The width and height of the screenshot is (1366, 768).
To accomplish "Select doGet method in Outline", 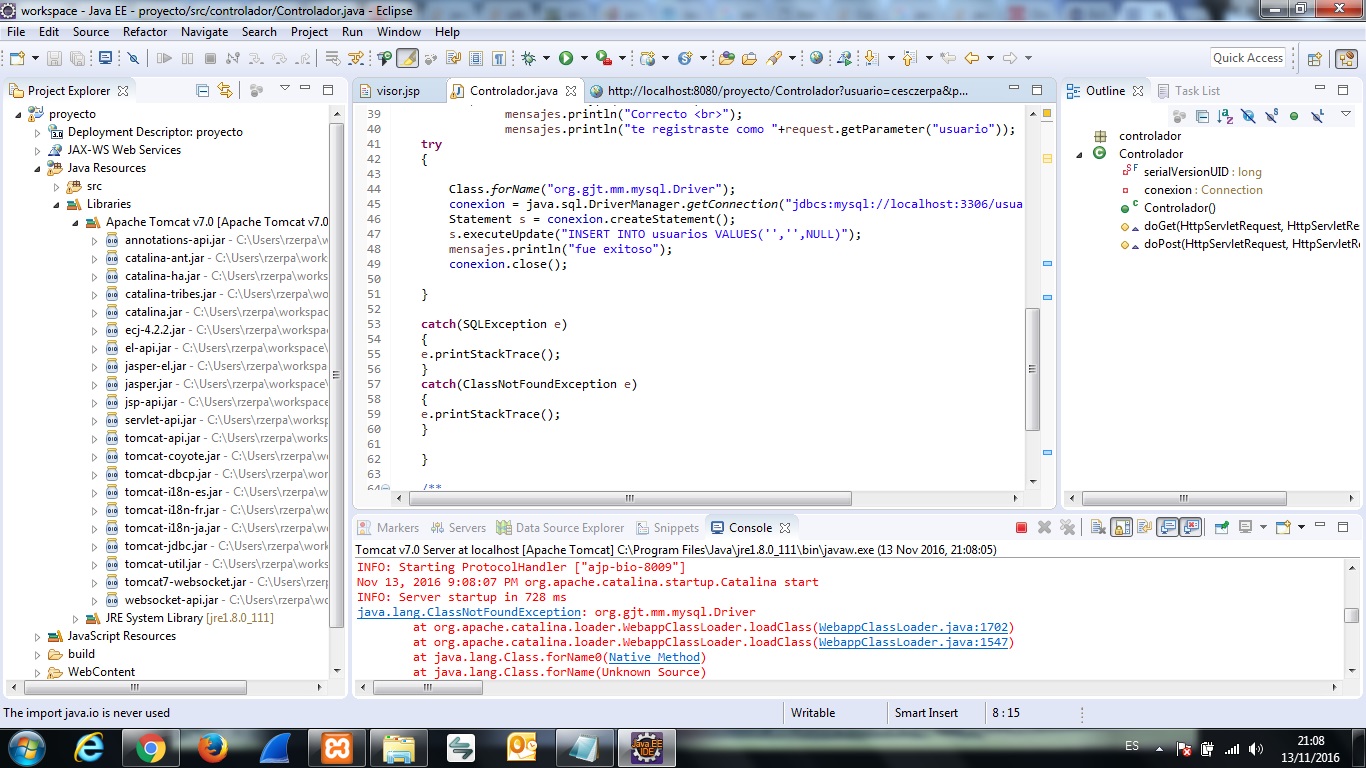I will click(x=1240, y=226).
